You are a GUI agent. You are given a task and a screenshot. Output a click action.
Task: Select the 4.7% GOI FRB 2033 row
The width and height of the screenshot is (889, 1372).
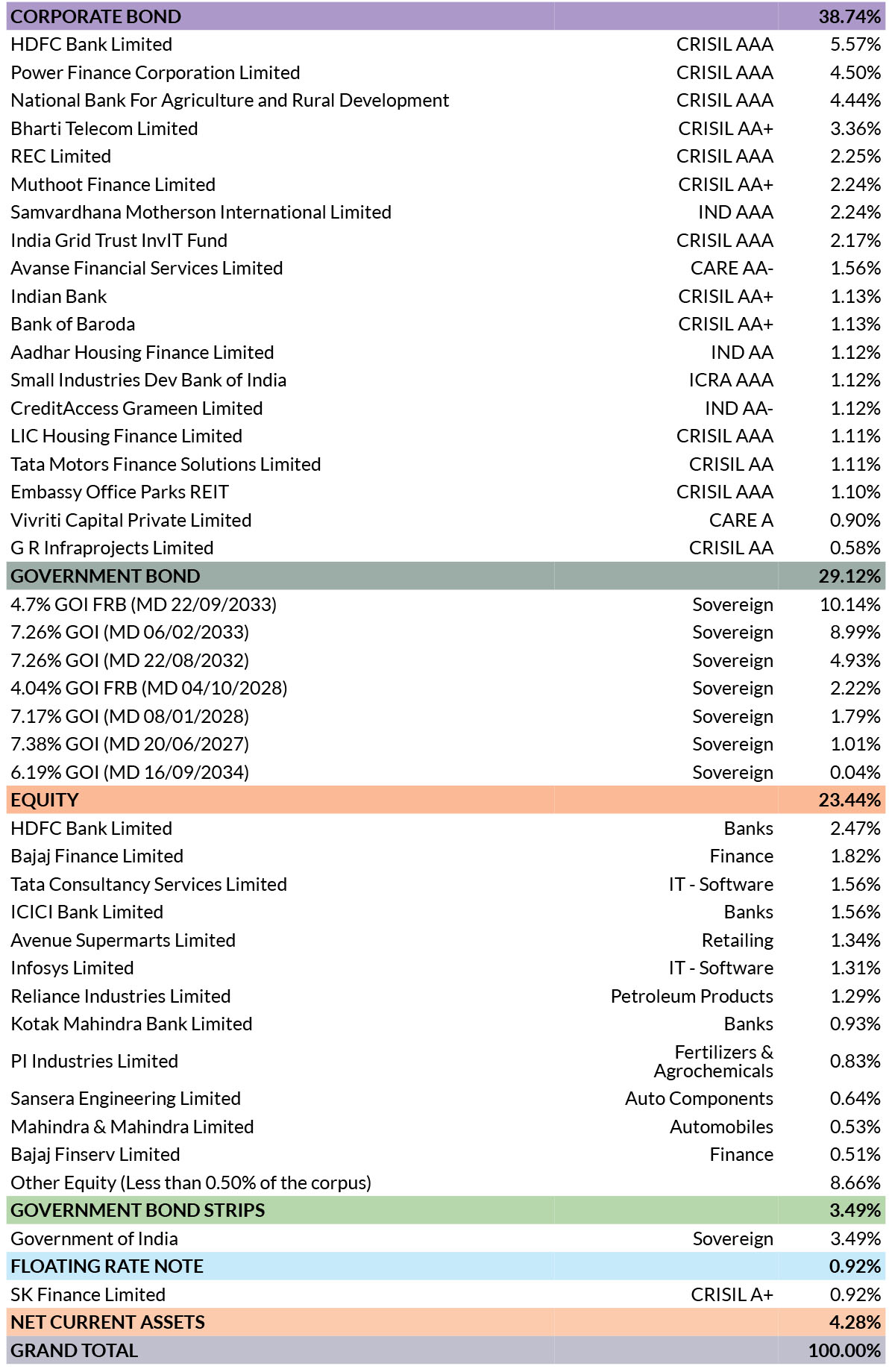[x=143, y=604]
